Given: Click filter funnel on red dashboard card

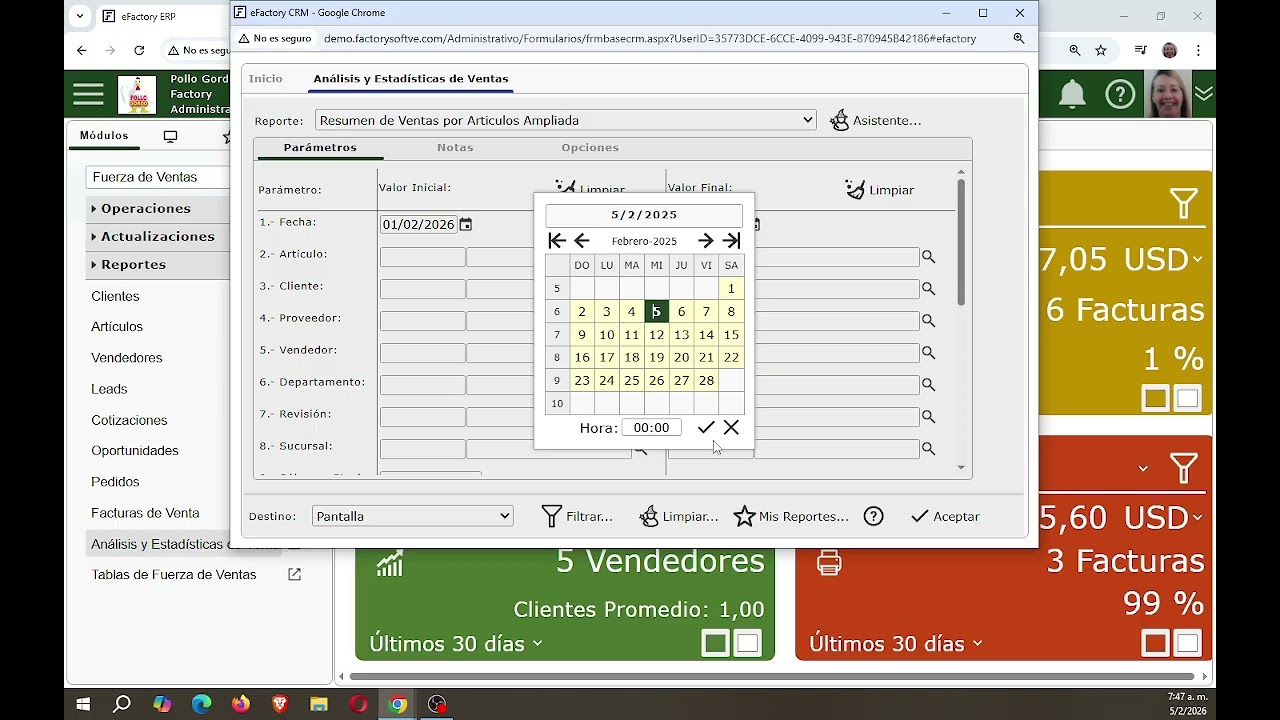Looking at the screenshot, I should point(1184,467).
